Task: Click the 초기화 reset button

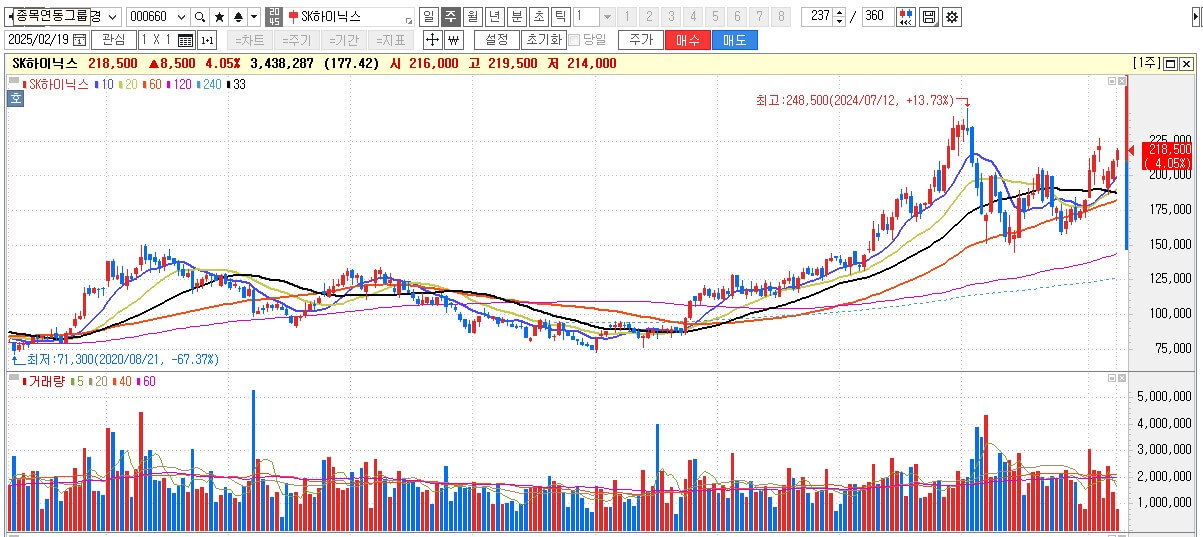Action: 545,40
